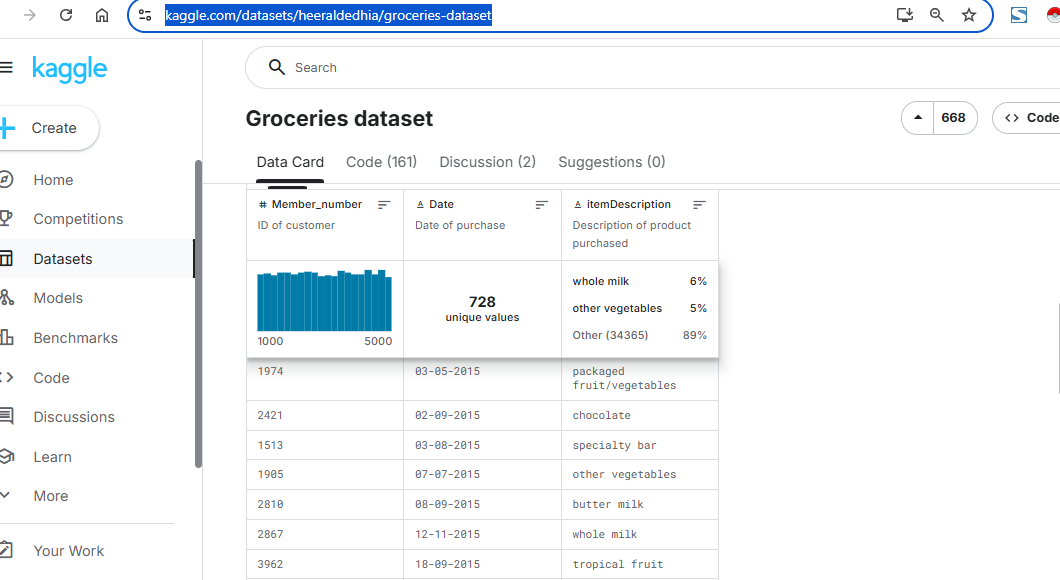Open Datasets in the sidebar
1060x580 pixels.
(62, 259)
